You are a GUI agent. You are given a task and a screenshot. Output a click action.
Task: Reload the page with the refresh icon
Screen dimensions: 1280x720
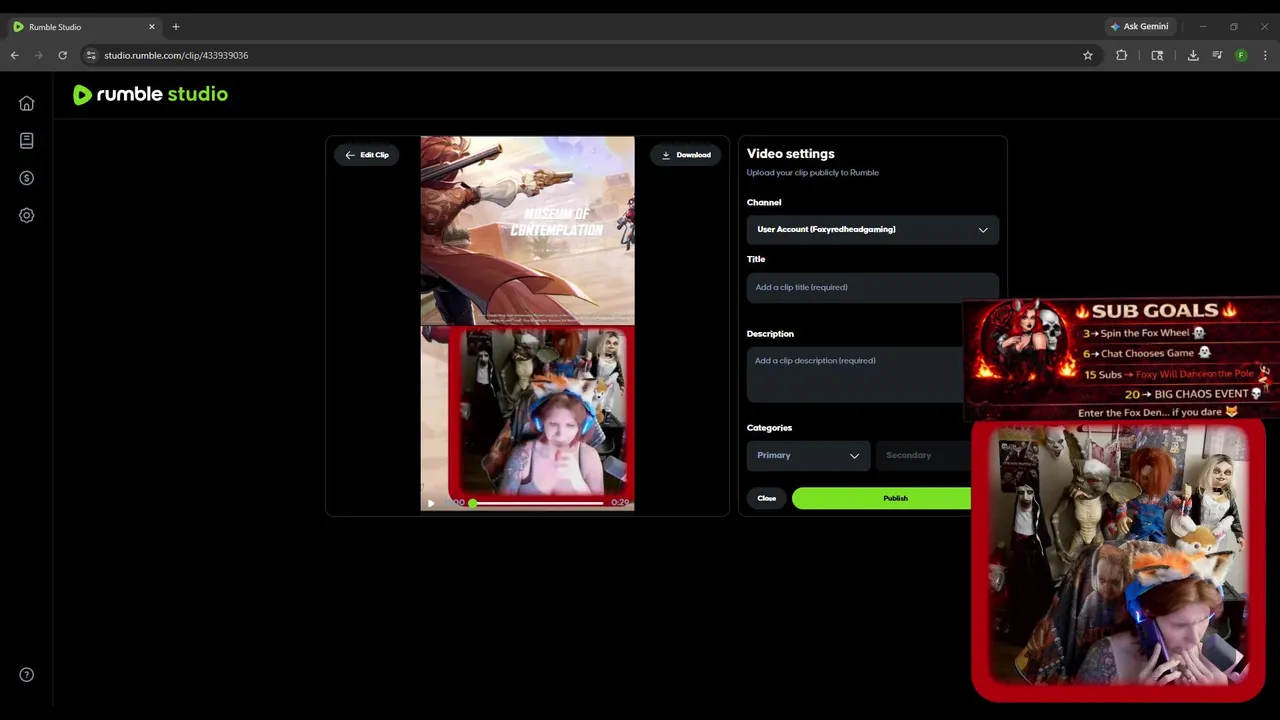(62, 55)
